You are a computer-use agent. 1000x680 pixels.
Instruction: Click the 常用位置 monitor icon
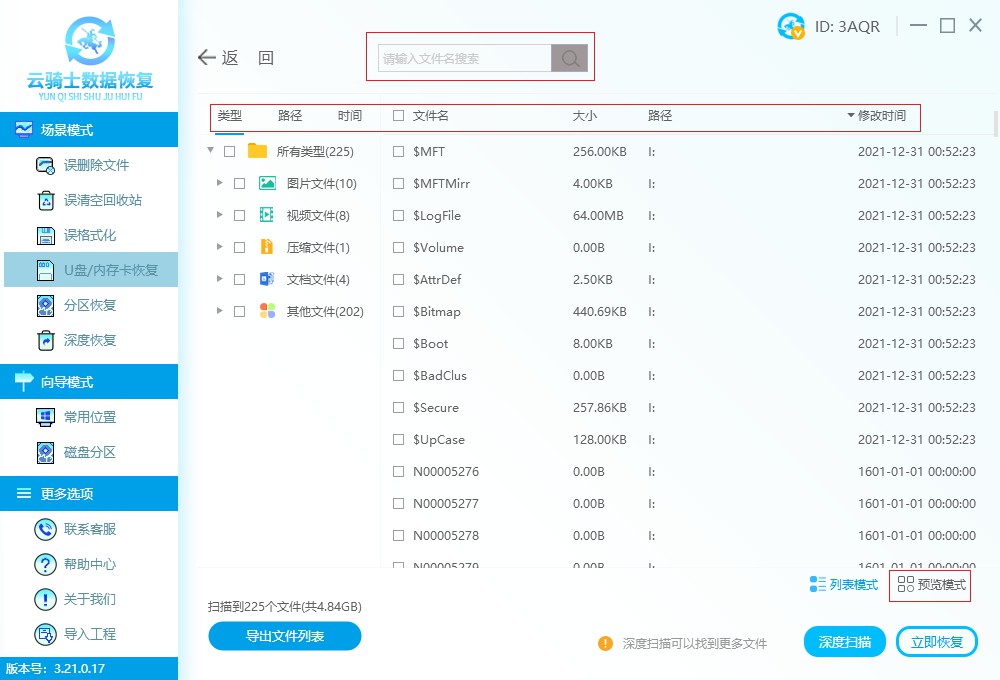click(x=45, y=417)
